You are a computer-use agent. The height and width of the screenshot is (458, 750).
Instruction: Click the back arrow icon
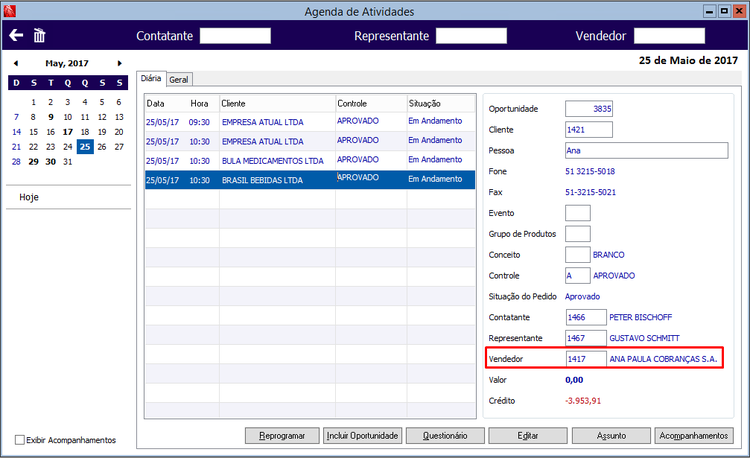pos(16,35)
